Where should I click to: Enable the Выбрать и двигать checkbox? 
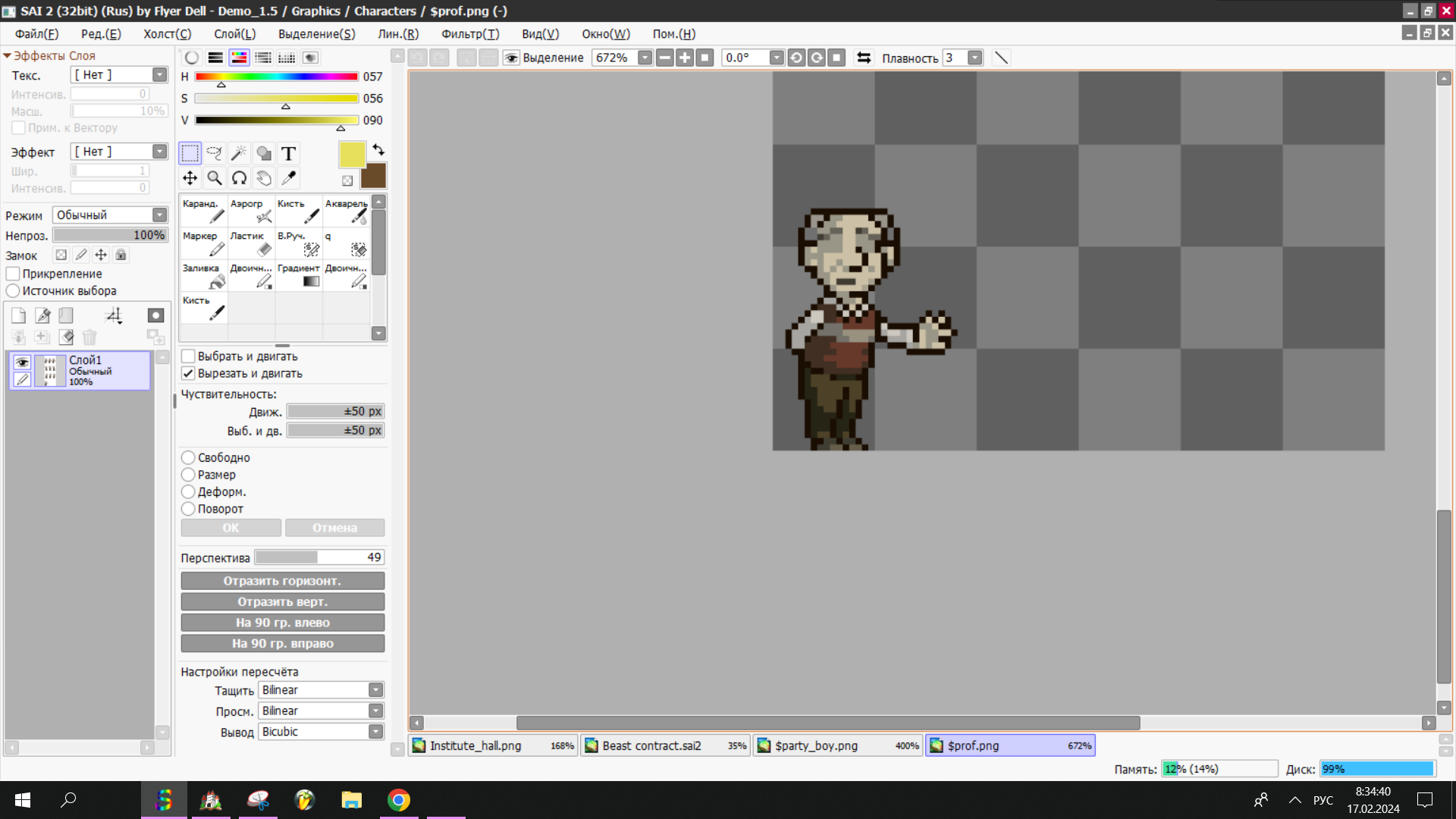pyautogui.click(x=188, y=356)
